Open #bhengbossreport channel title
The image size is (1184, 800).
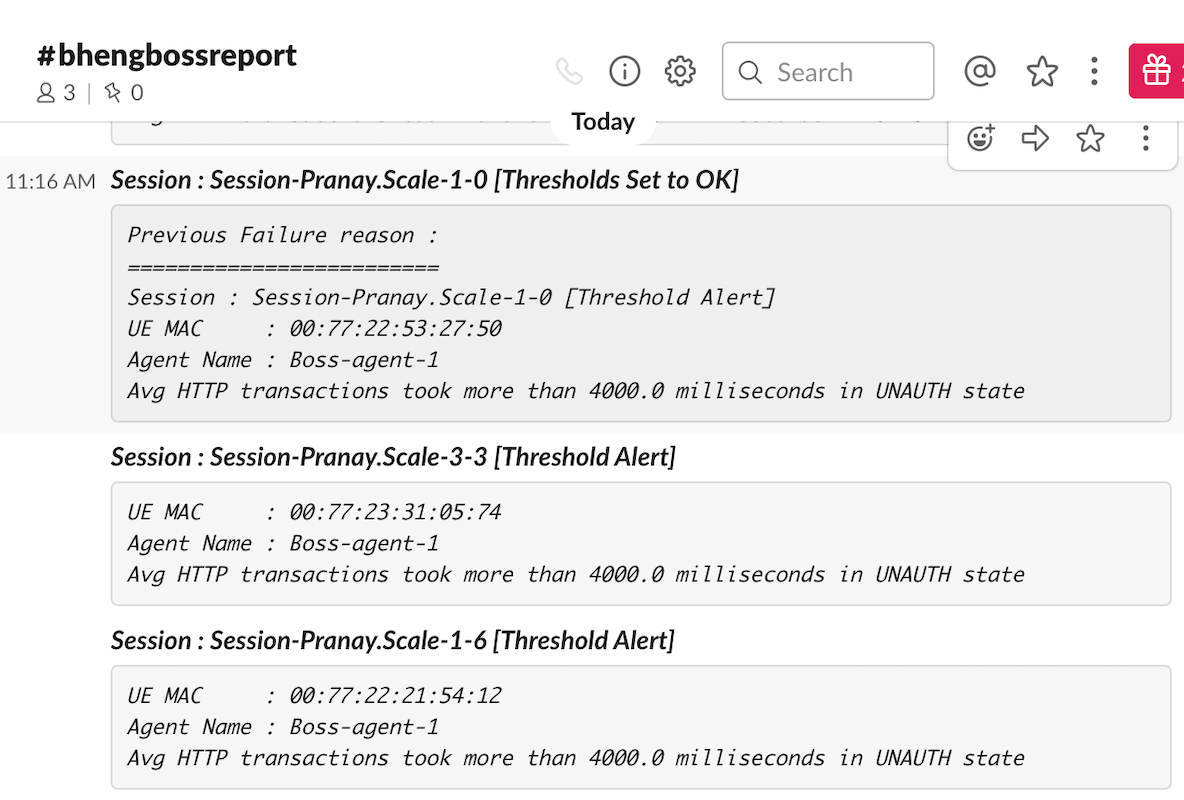pos(167,56)
